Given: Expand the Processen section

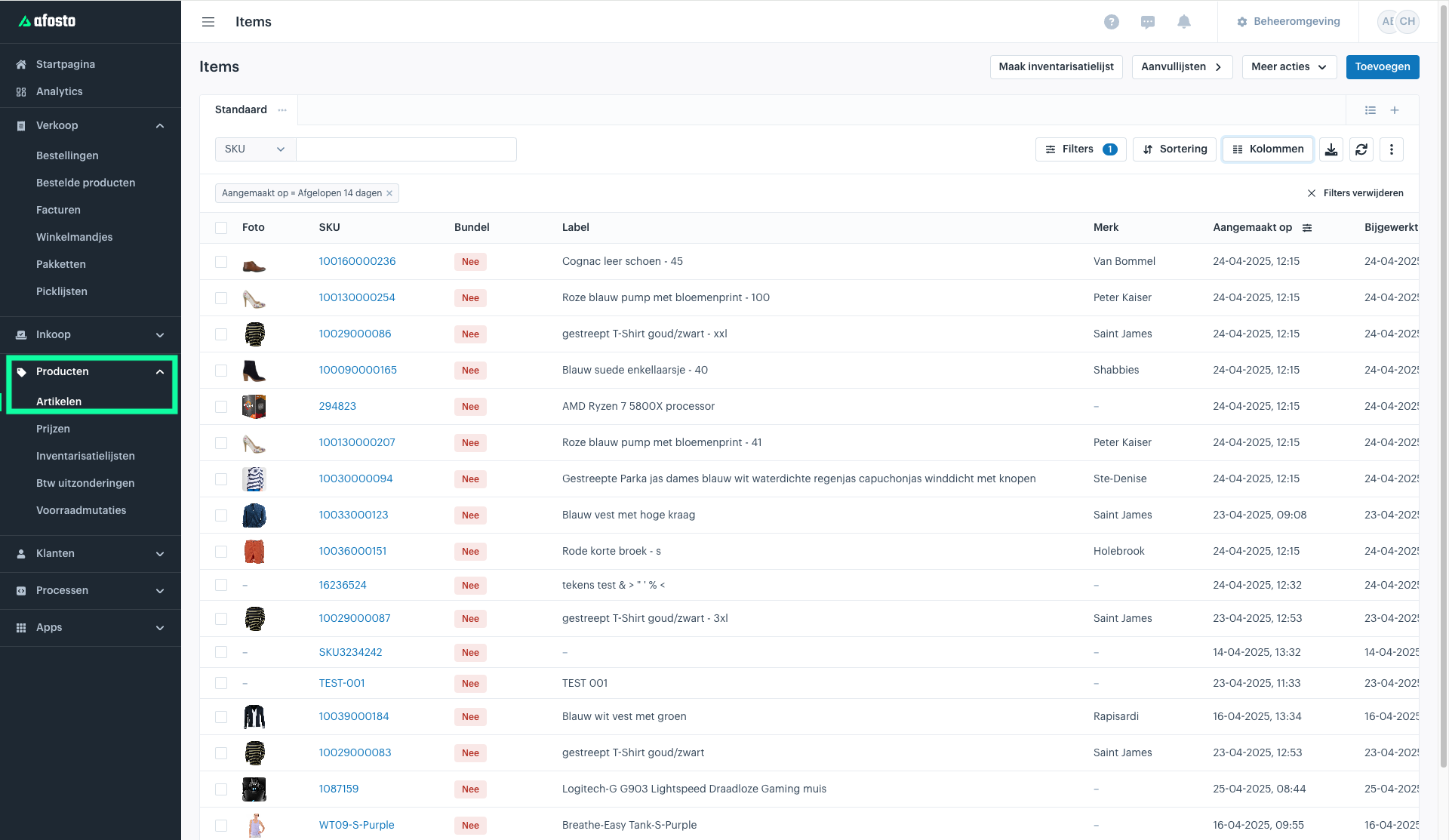Looking at the screenshot, I should pyautogui.click(x=160, y=591).
